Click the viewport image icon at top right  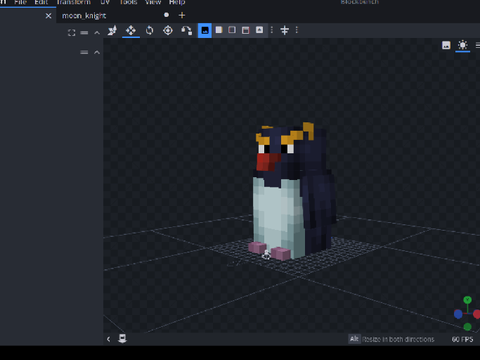(x=446, y=45)
